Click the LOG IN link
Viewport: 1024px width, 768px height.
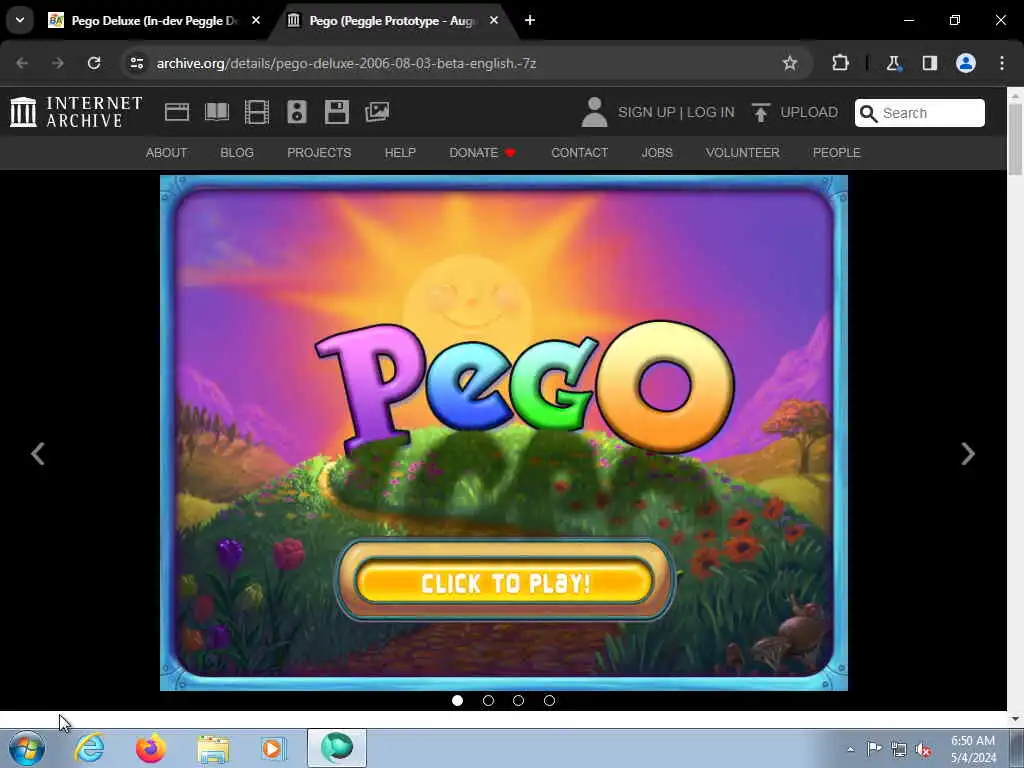pos(711,112)
